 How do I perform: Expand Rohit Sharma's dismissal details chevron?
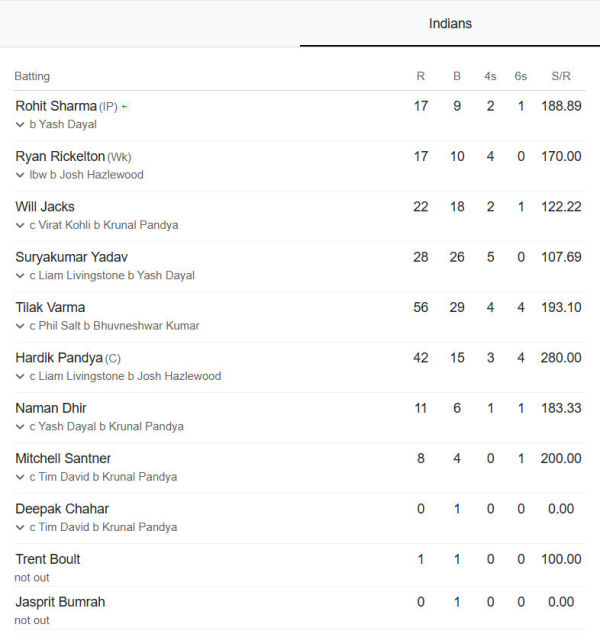(20, 125)
